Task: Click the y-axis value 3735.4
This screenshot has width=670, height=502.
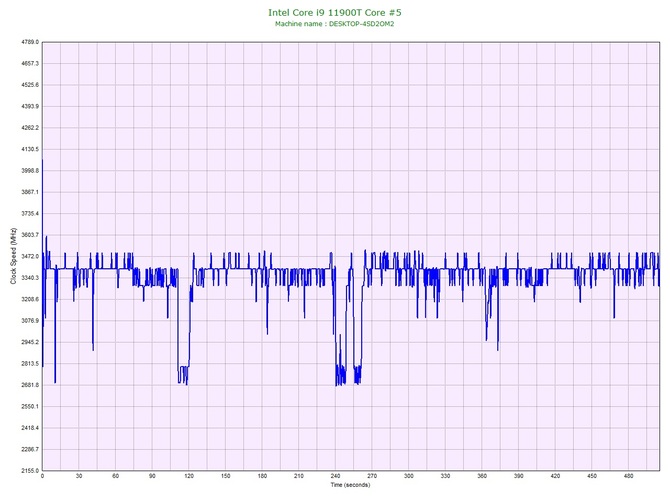Action: 30,214
